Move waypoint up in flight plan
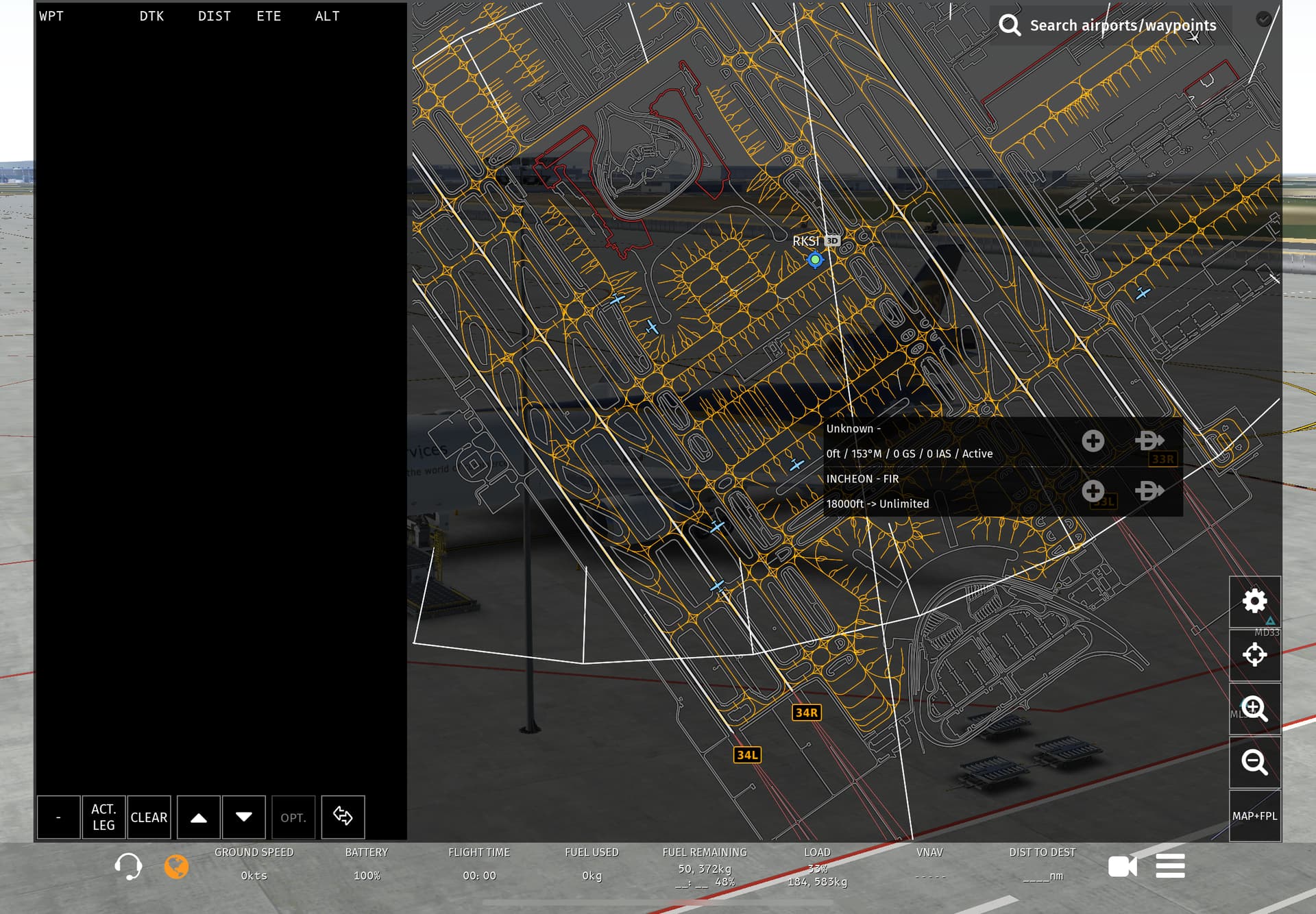This screenshot has width=1316, height=914. pos(199,817)
